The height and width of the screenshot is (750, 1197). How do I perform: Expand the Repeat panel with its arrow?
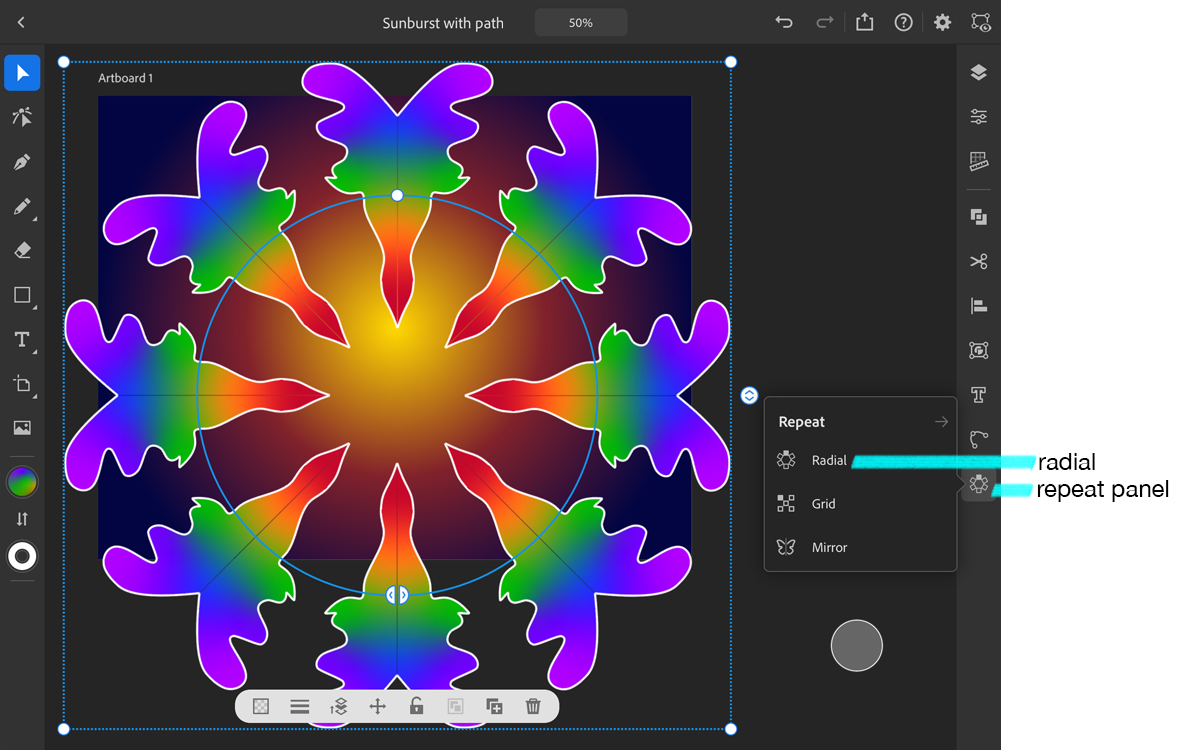pos(941,421)
